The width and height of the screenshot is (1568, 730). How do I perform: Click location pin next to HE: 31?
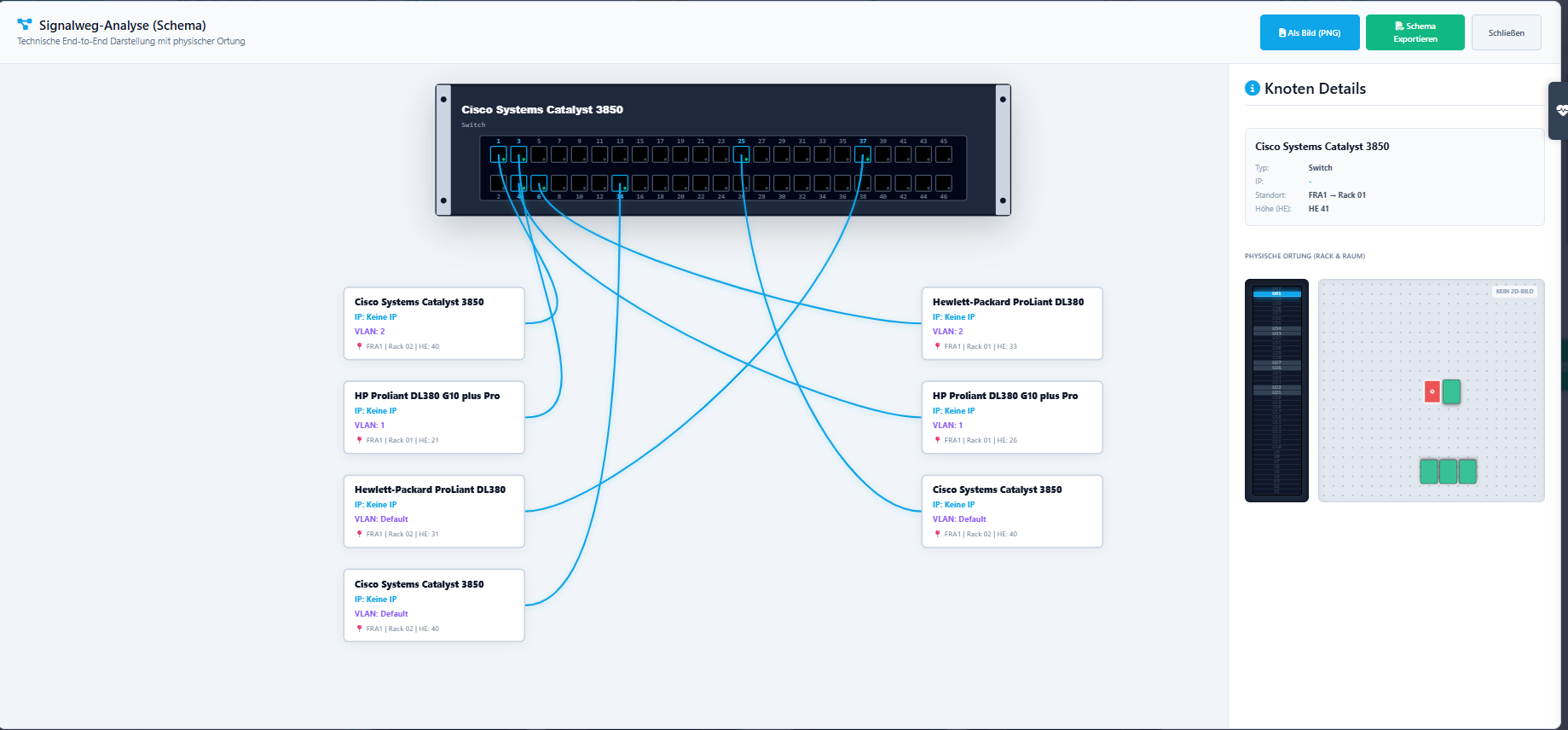359,534
